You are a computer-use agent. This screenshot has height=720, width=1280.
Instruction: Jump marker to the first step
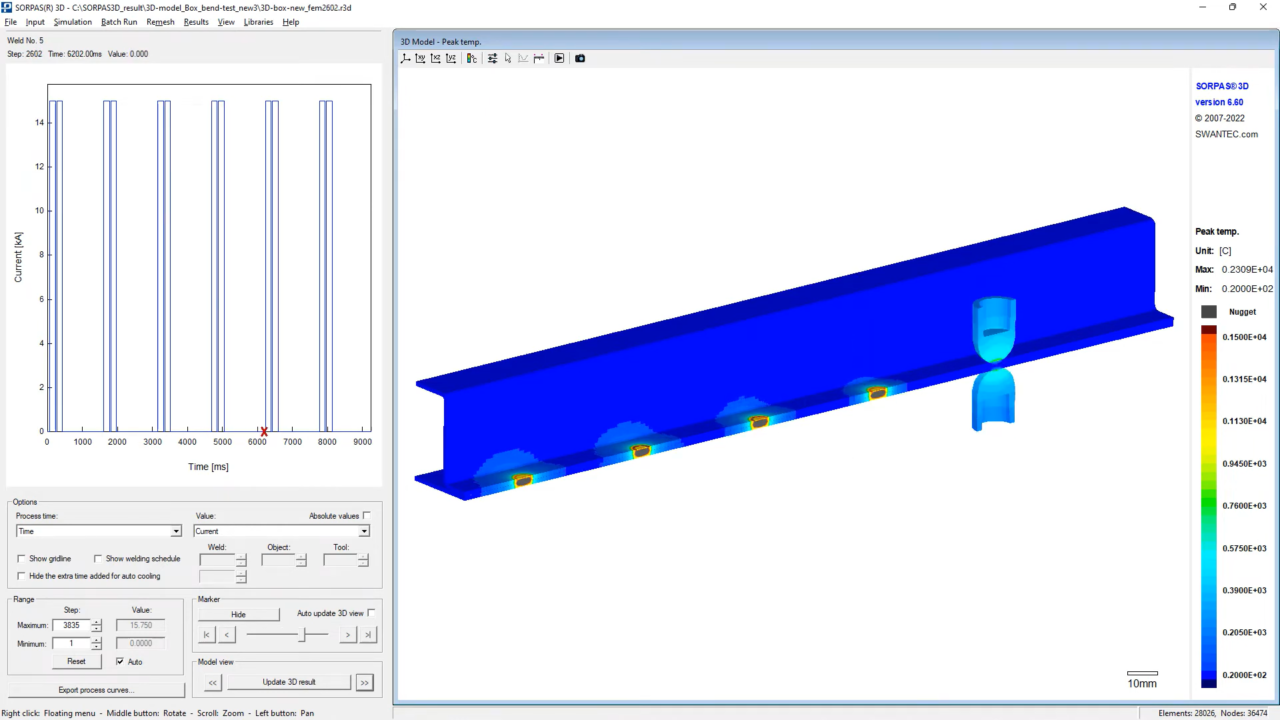(207, 635)
